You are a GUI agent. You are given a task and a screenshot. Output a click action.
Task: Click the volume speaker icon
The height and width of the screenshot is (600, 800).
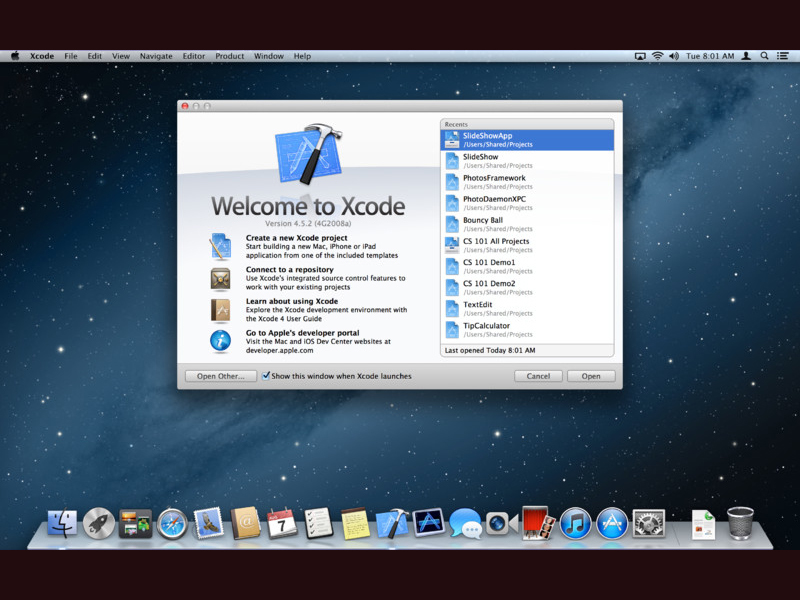pyautogui.click(x=674, y=56)
